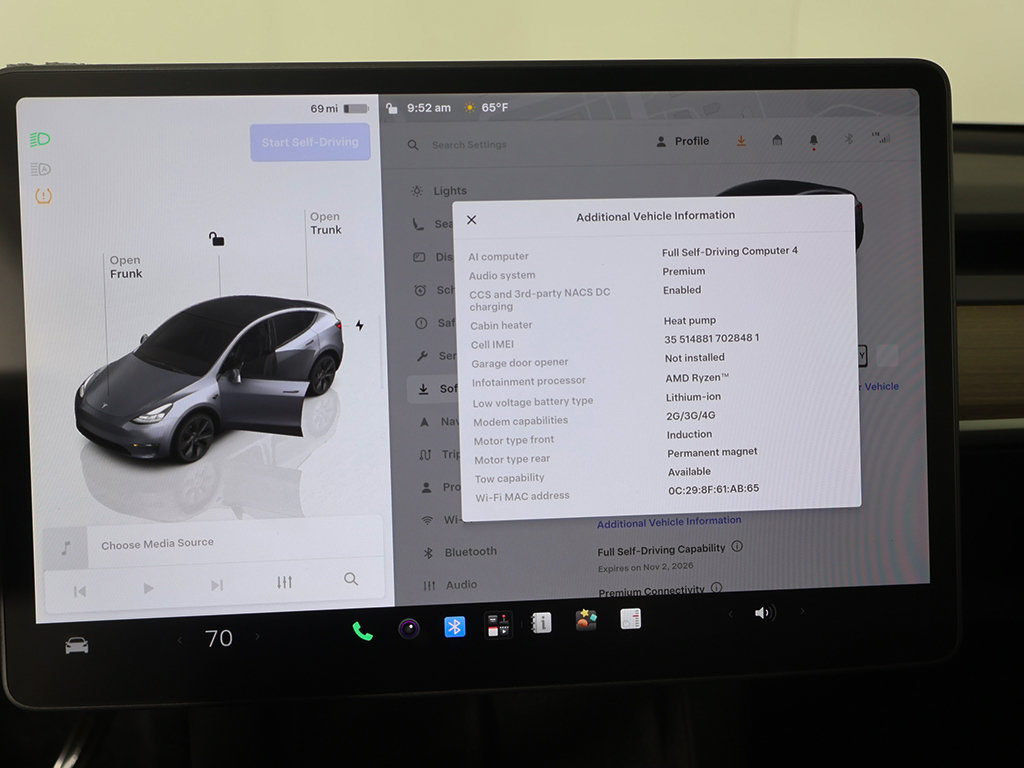
Task: Open the Dashcam camera app
Action: (x=409, y=629)
